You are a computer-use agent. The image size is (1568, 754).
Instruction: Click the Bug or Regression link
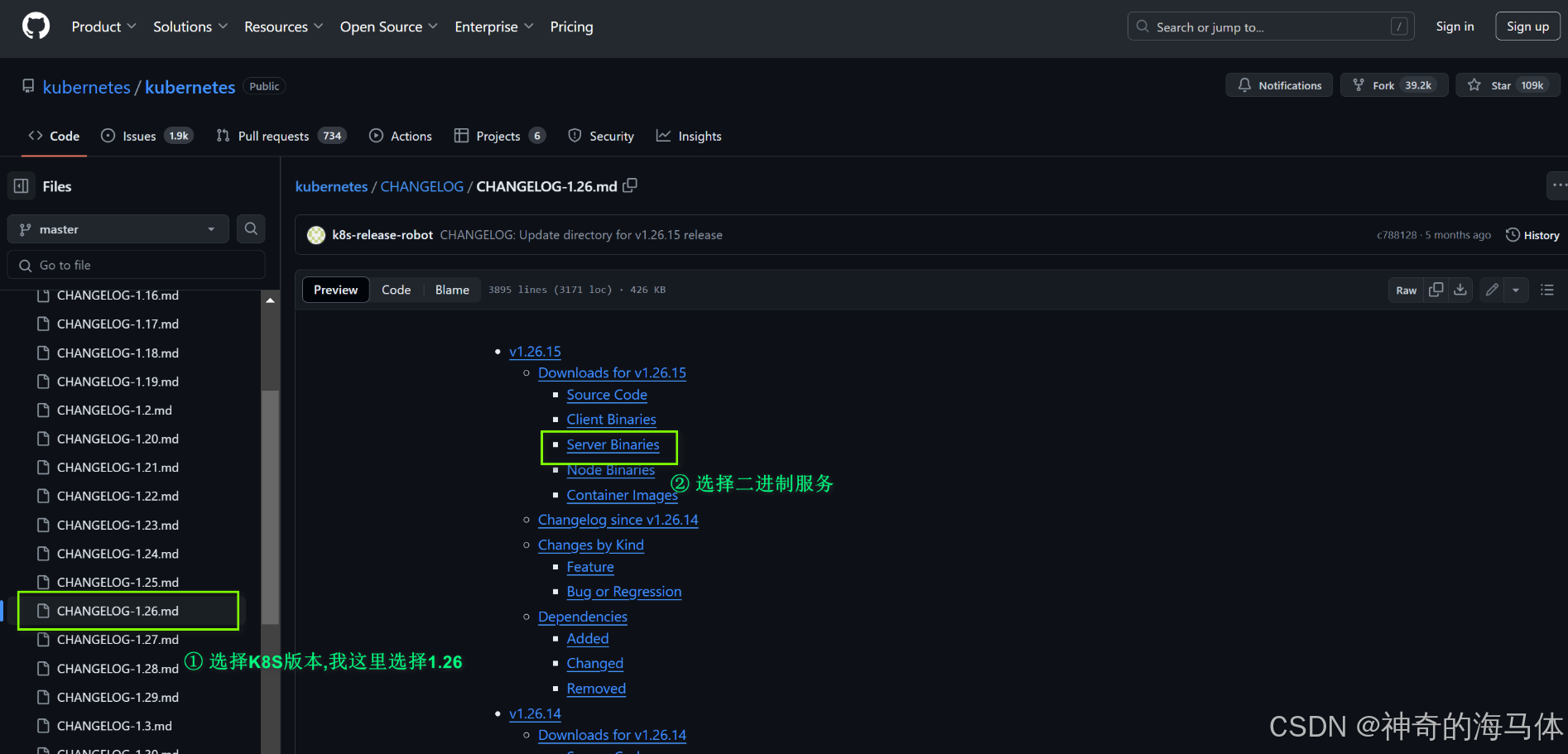[623, 592]
